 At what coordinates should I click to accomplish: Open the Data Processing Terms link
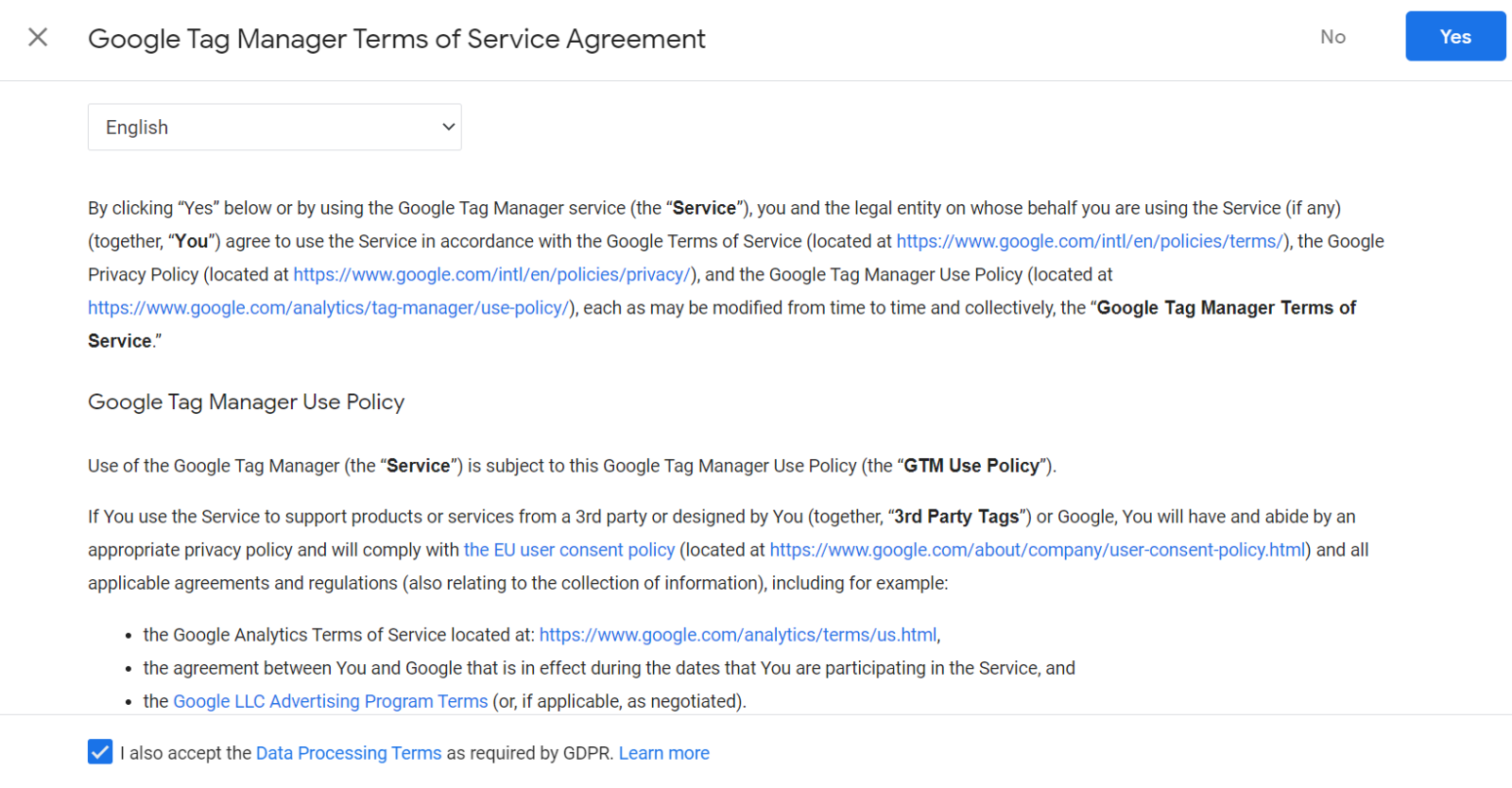349,753
